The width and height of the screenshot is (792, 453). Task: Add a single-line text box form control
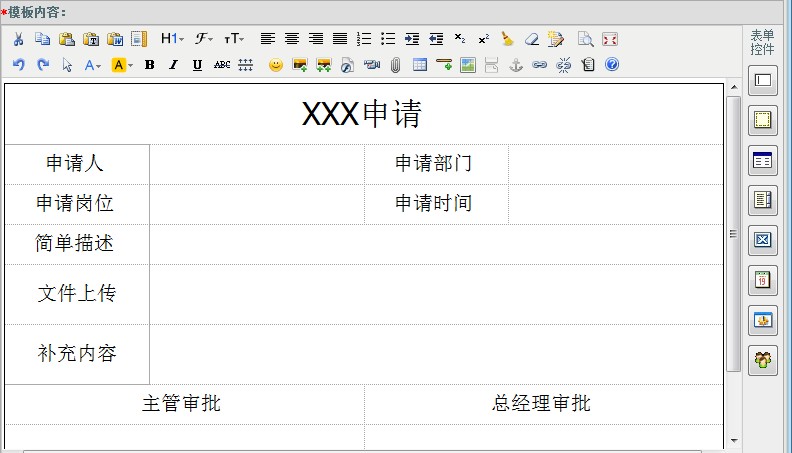(763, 80)
